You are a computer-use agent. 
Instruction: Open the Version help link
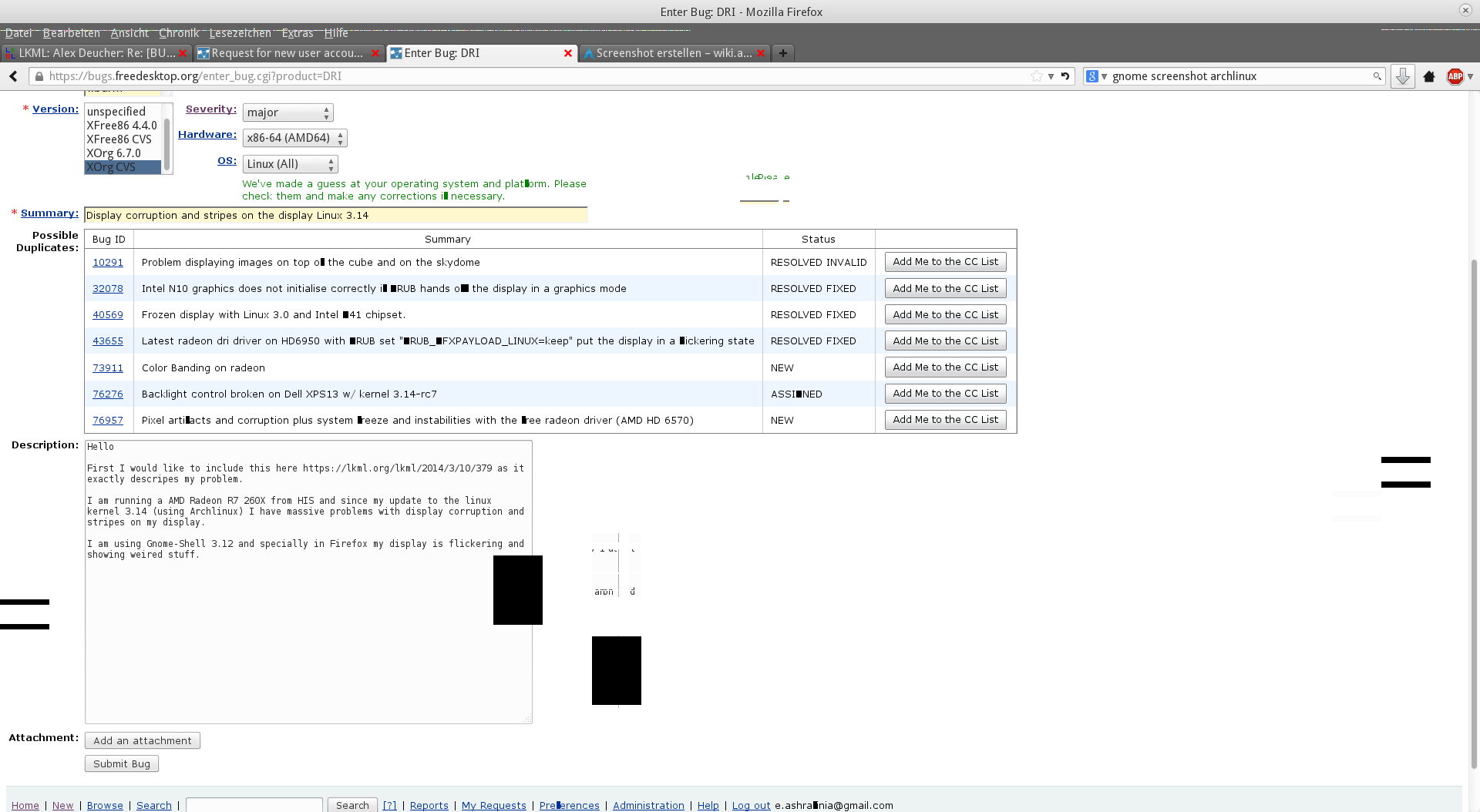(55, 109)
